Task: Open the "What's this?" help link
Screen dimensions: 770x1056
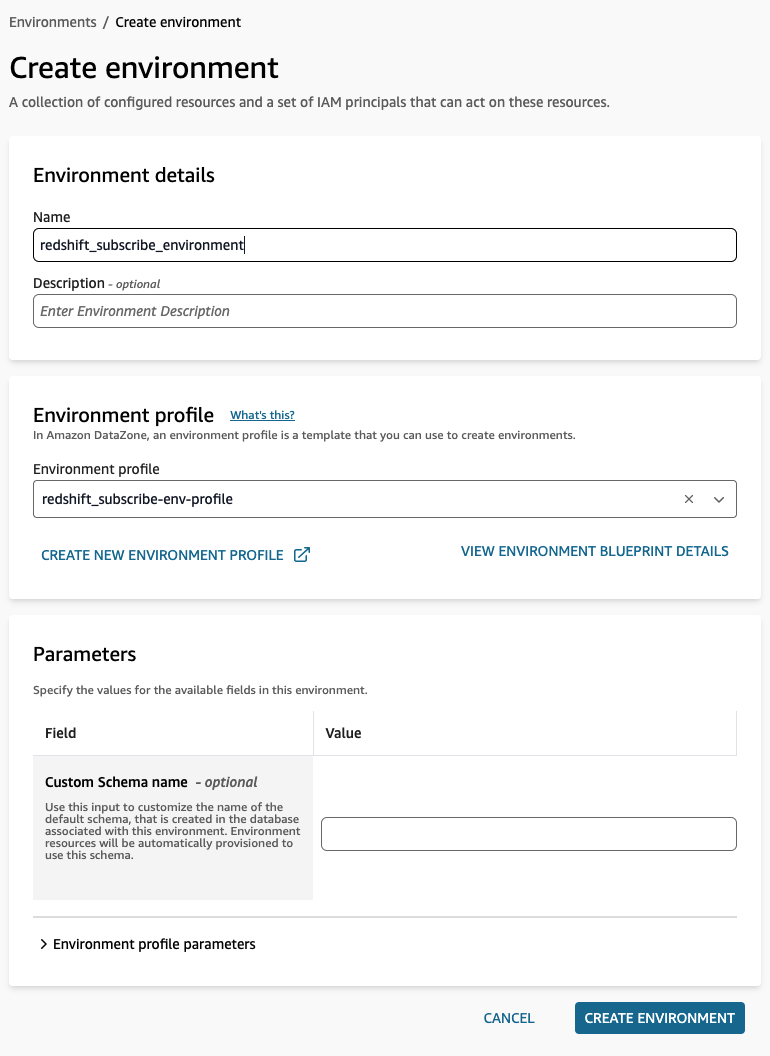Action: click(x=262, y=415)
